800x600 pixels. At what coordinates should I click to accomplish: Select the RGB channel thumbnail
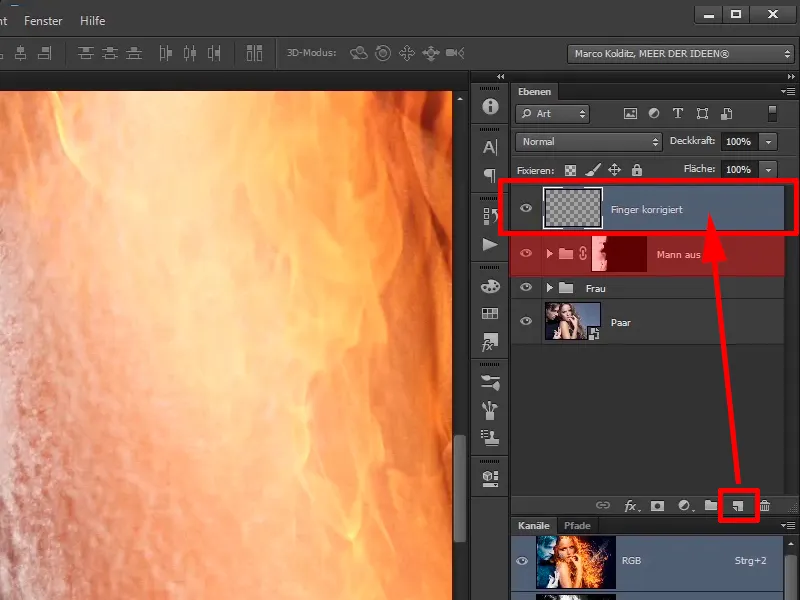pyautogui.click(x=576, y=562)
